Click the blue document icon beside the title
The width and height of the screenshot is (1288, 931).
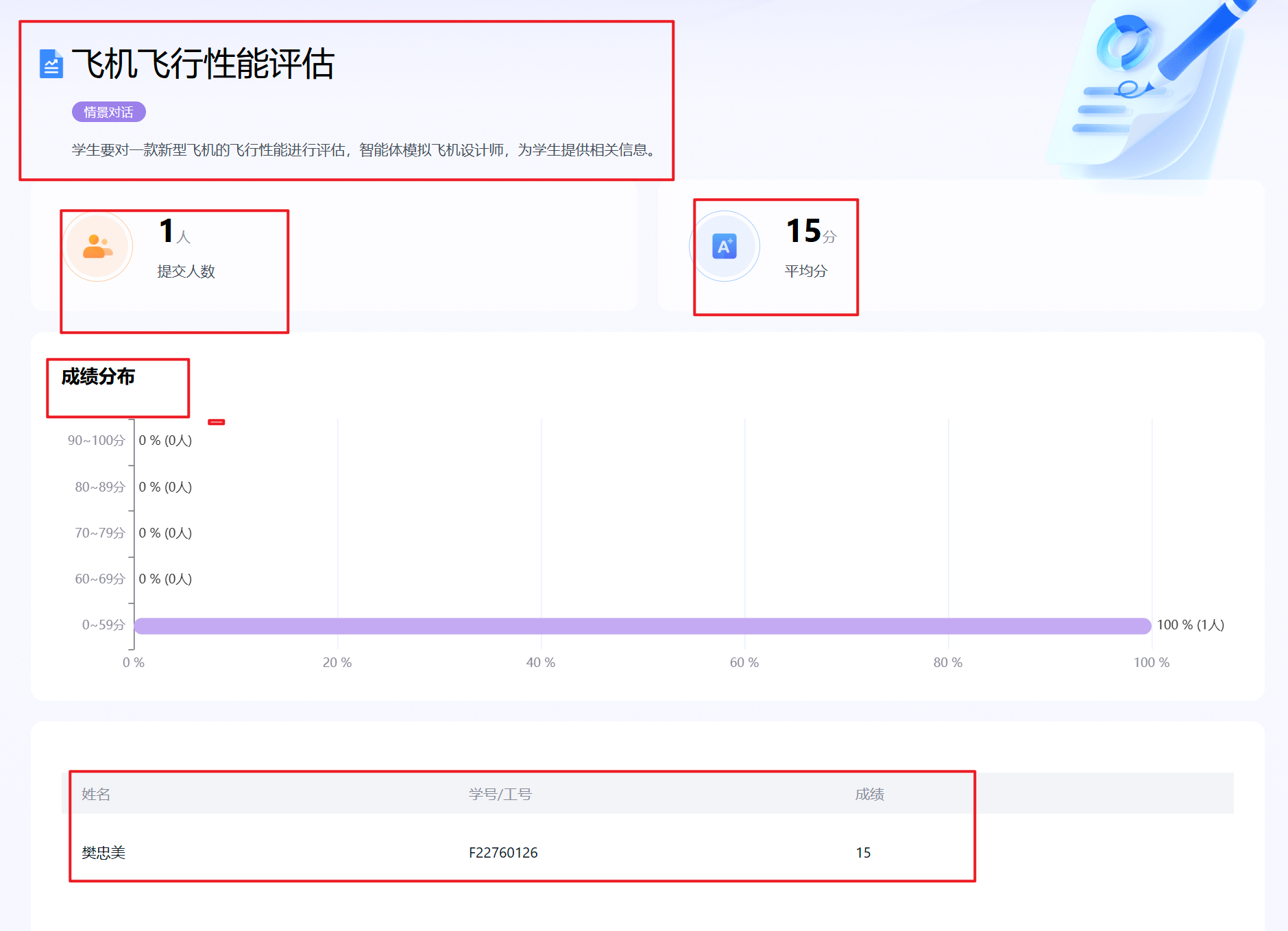point(51,64)
